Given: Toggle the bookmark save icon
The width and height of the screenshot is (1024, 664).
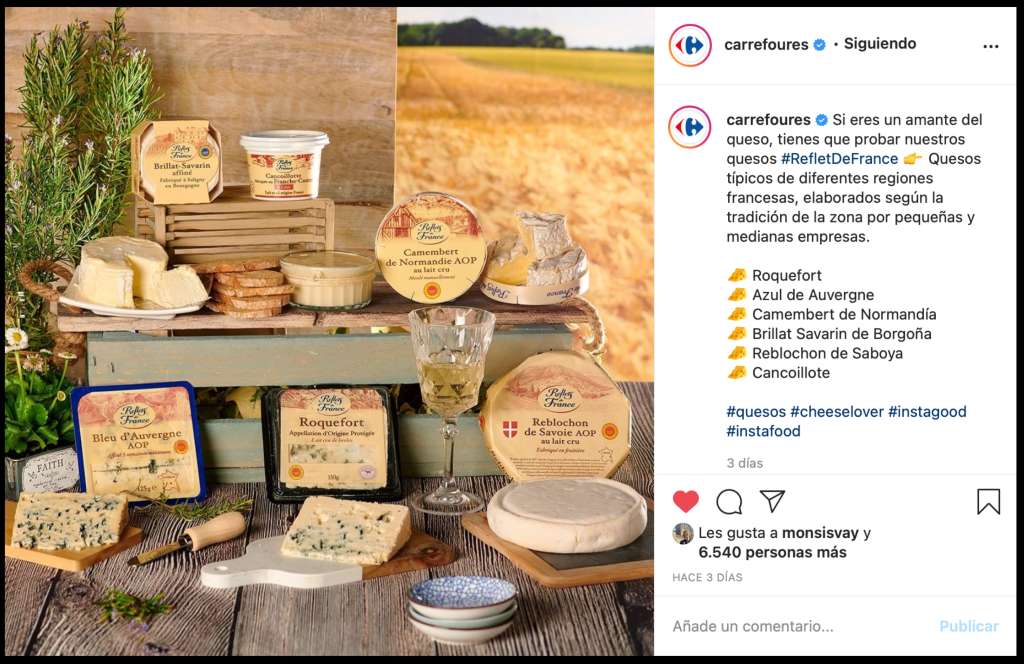Looking at the screenshot, I should 988,501.
